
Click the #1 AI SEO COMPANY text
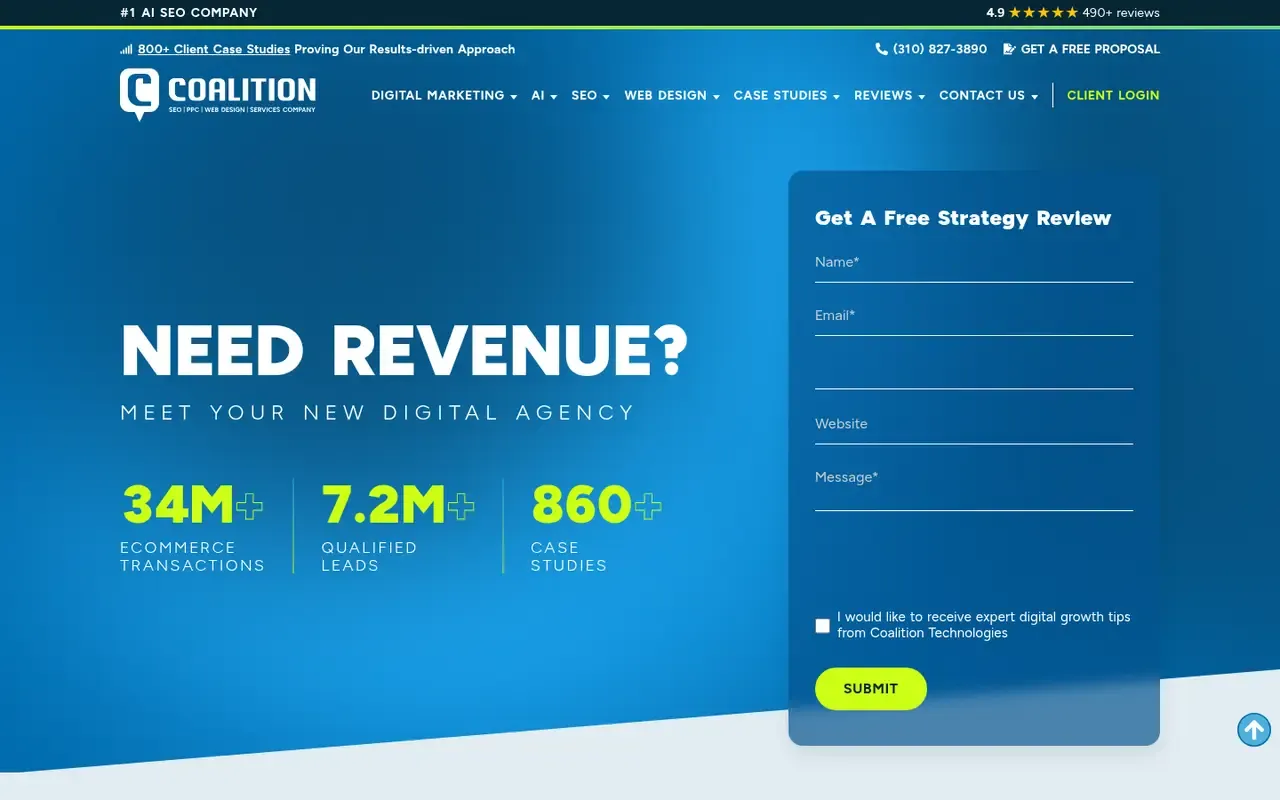tap(189, 13)
